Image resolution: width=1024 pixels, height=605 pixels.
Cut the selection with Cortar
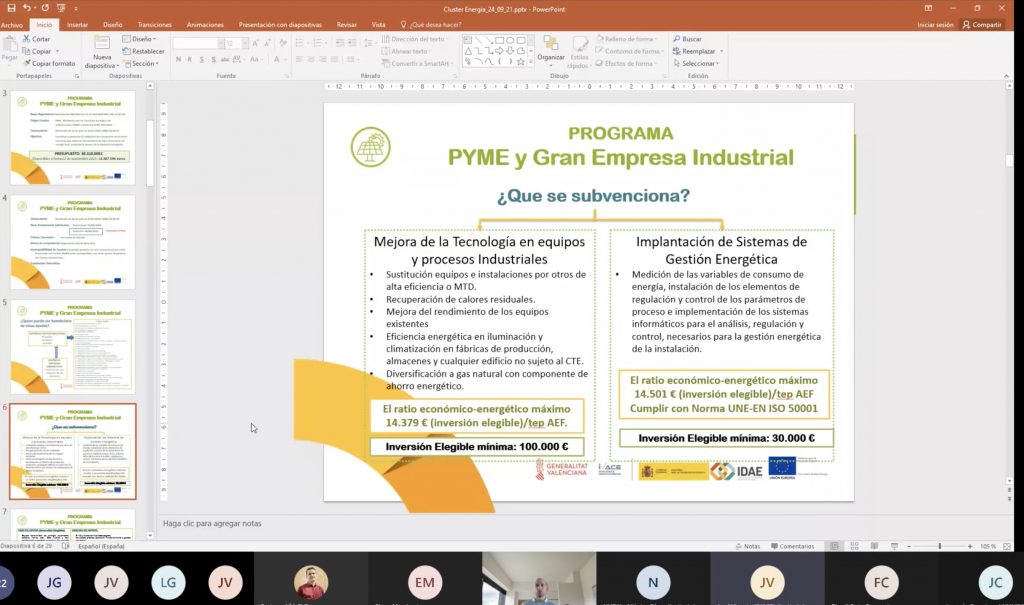(x=36, y=39)
